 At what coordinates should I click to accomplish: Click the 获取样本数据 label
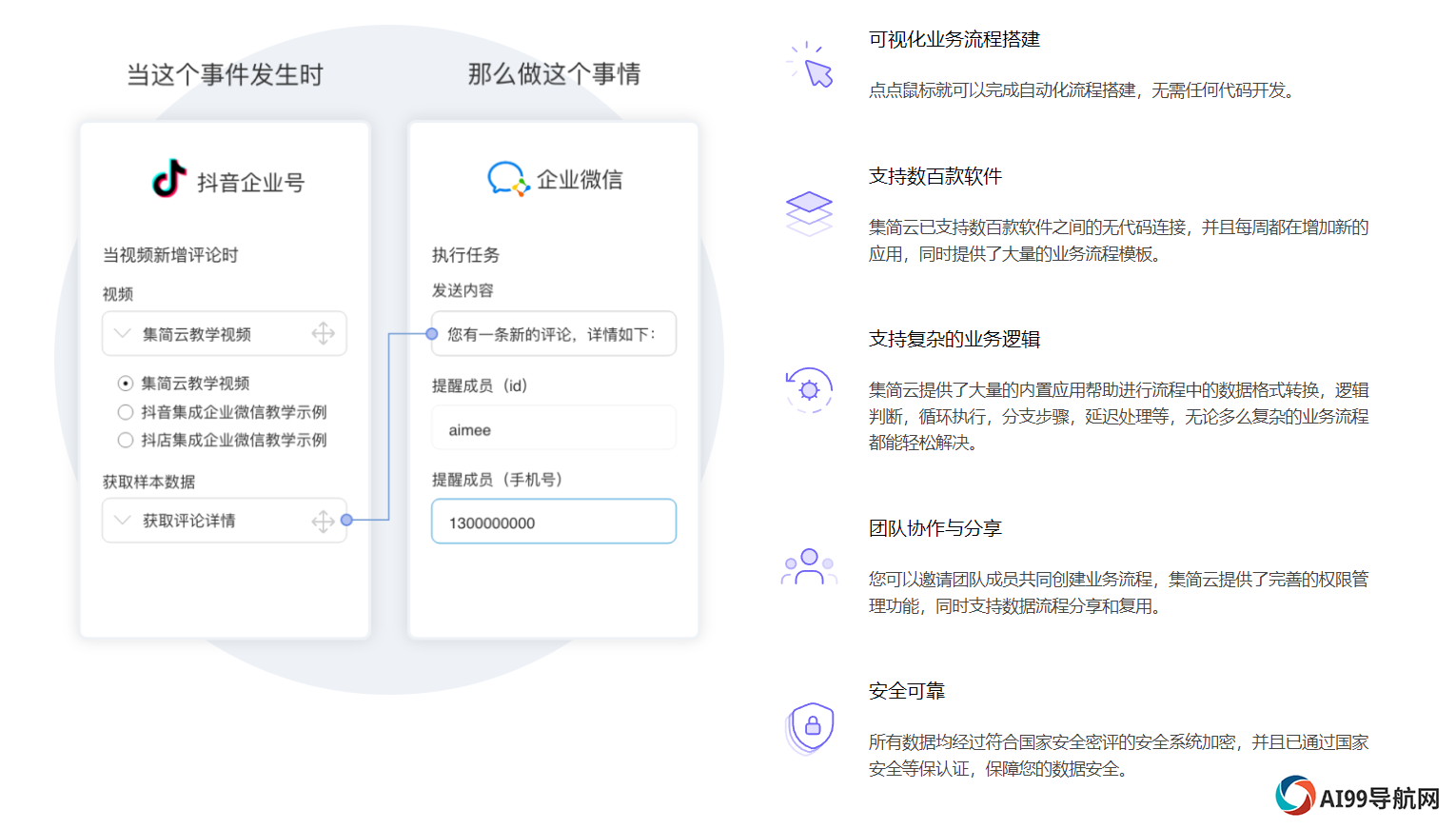pyautogui.click(x=148, y=482)
